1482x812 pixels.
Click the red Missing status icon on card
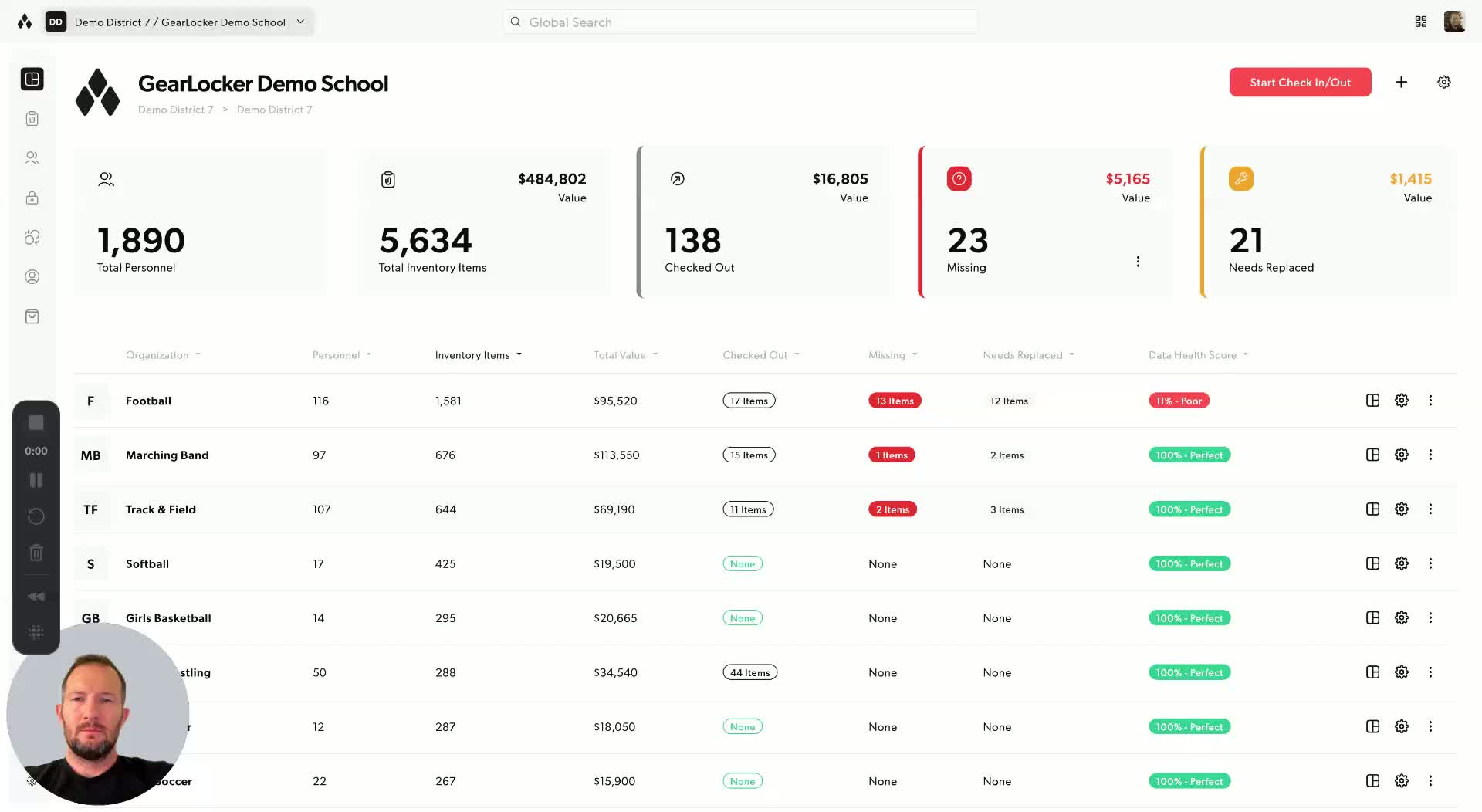959,179
